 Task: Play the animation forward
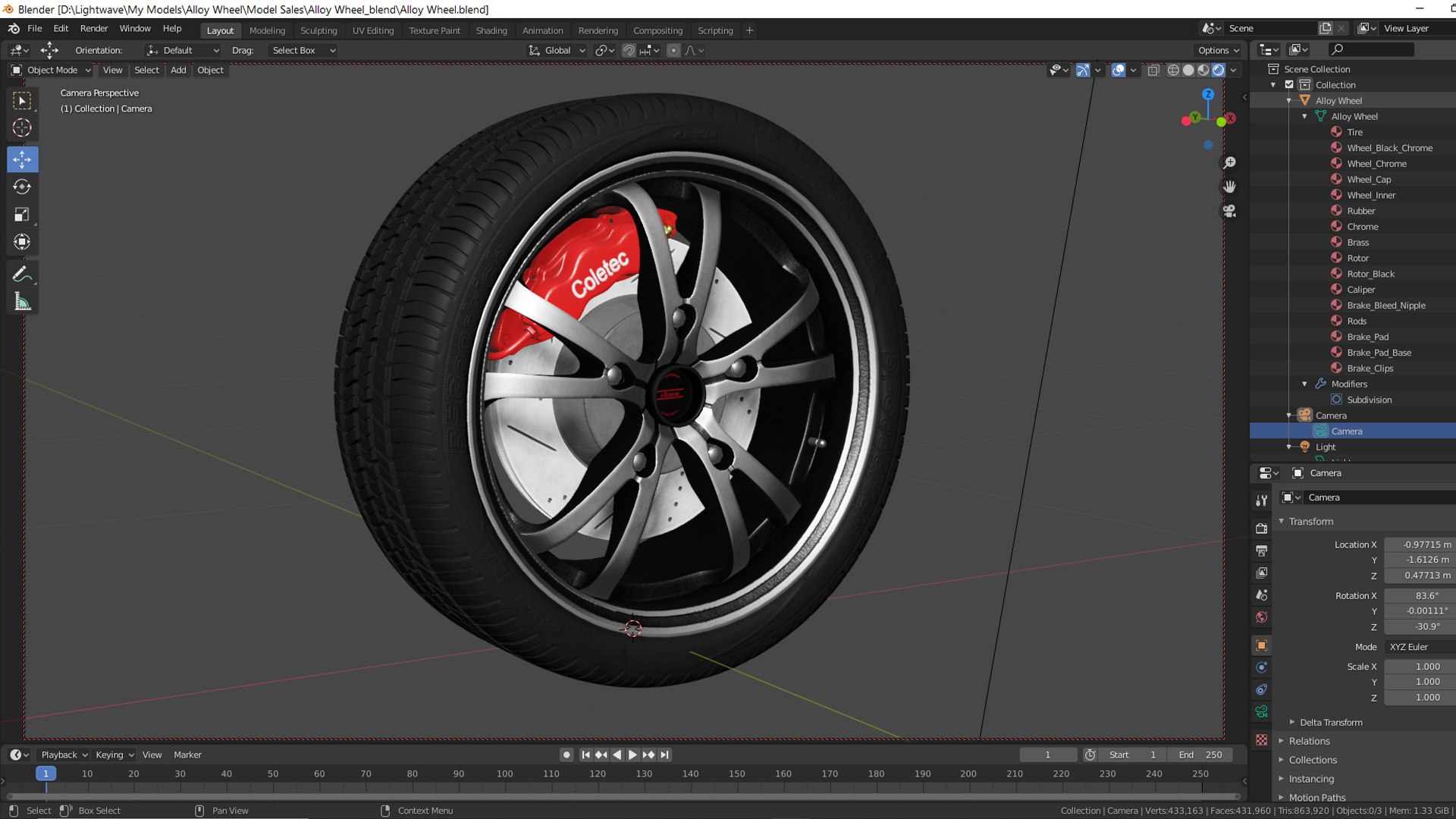(632, 755)
